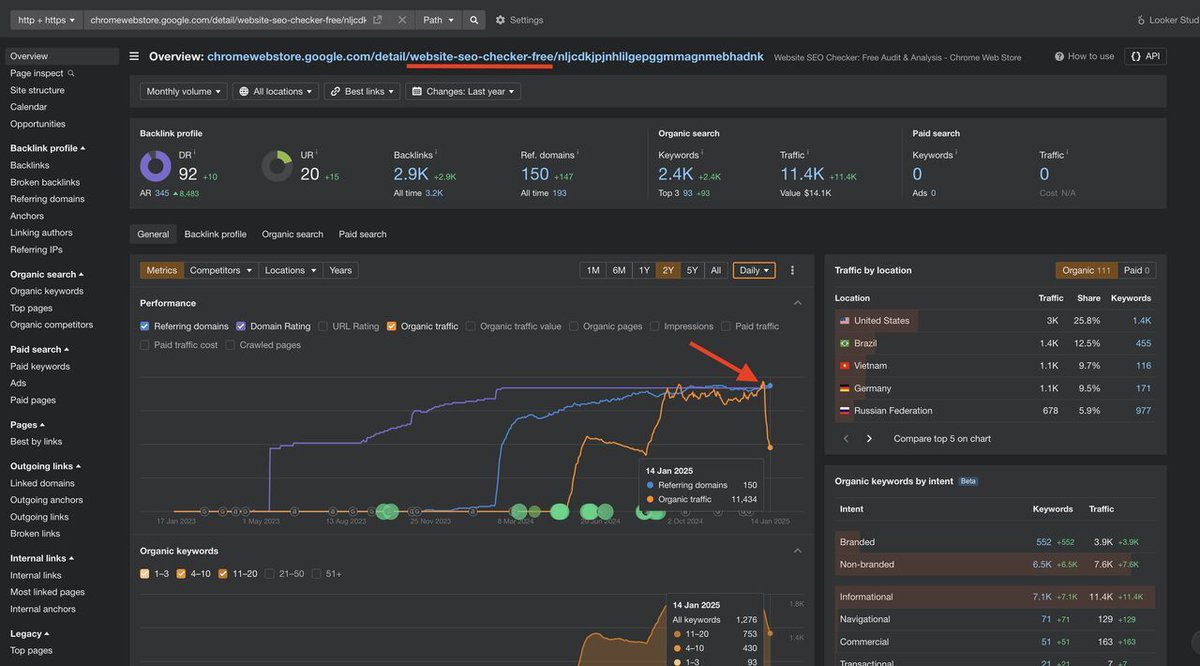Enable Crawled pages checkbox

[230, 345]
